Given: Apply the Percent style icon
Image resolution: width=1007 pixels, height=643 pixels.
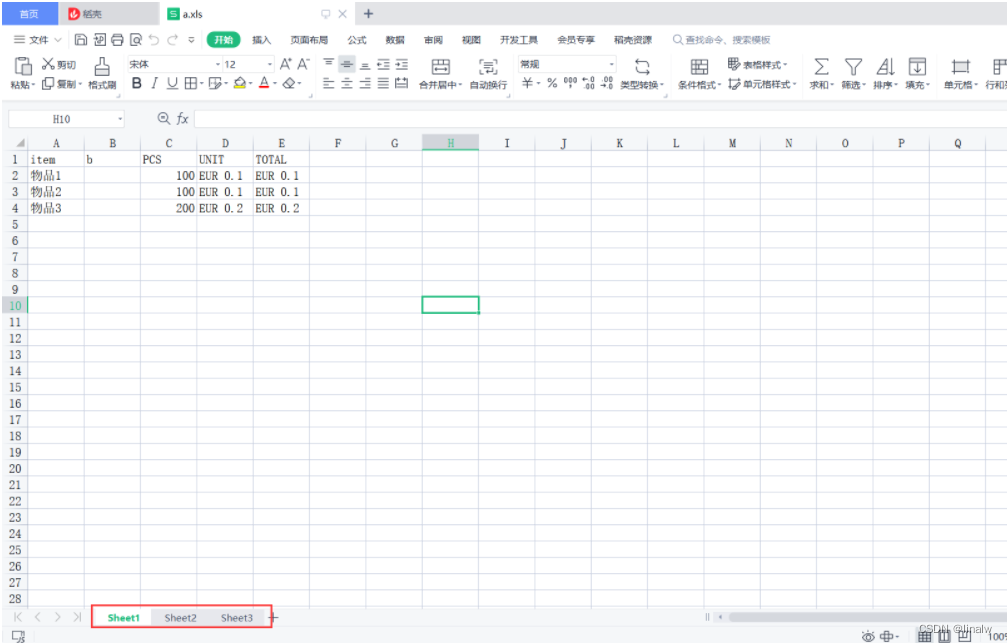Looking at the screenshot, I should tap(552, 84).
